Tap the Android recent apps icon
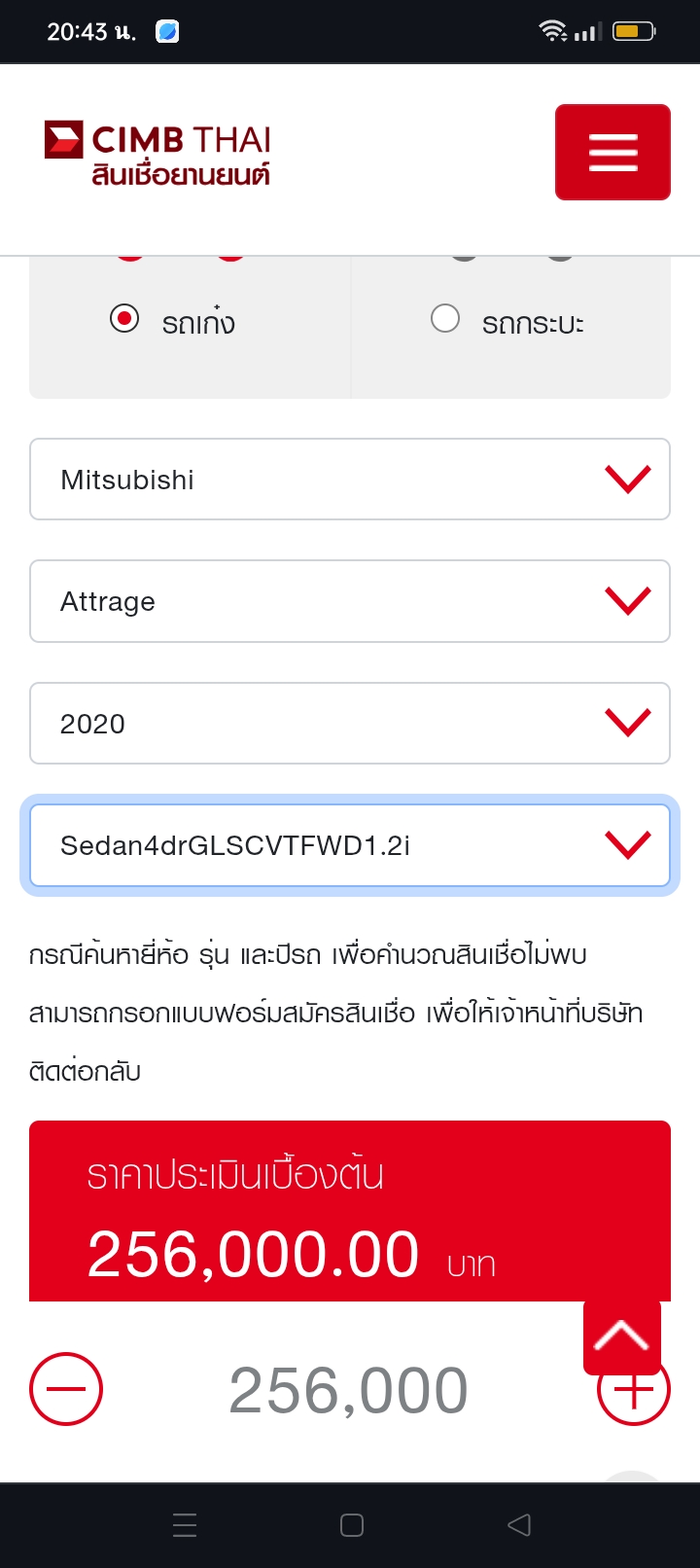Viewport: 700px width, 1568px height. pos(185,1524)
